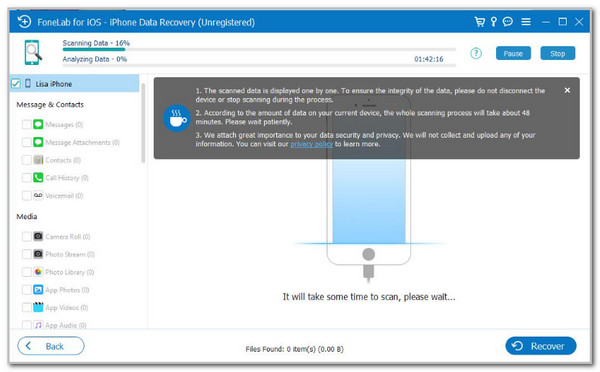The width and height of the screenshot is (600, 372).
Task: Check the Photo Stream checkbox
Action: pos(26,254)
